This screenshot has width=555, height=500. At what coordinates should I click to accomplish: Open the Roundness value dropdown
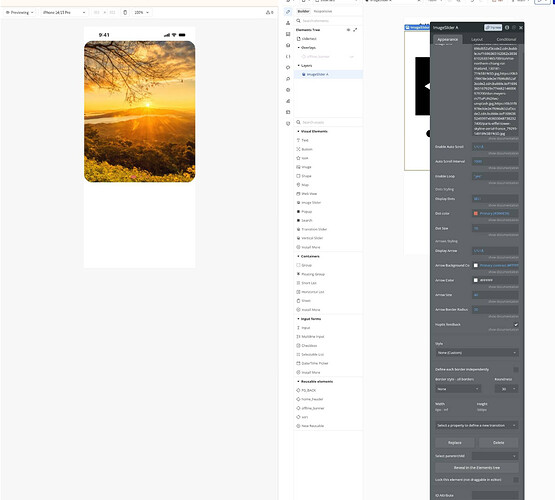click(506, 389)
